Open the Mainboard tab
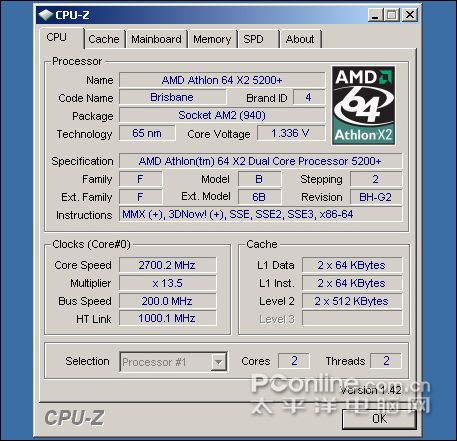 point(156,39)
